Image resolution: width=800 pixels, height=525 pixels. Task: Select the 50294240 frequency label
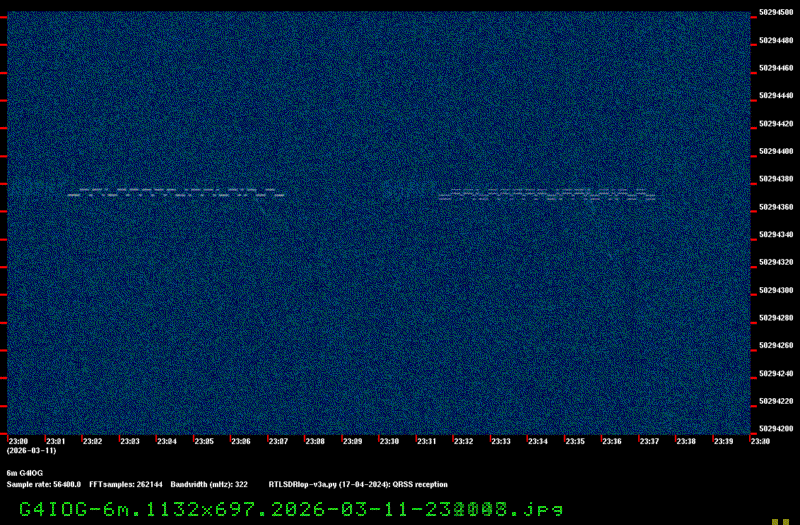[x=776, y=373]
